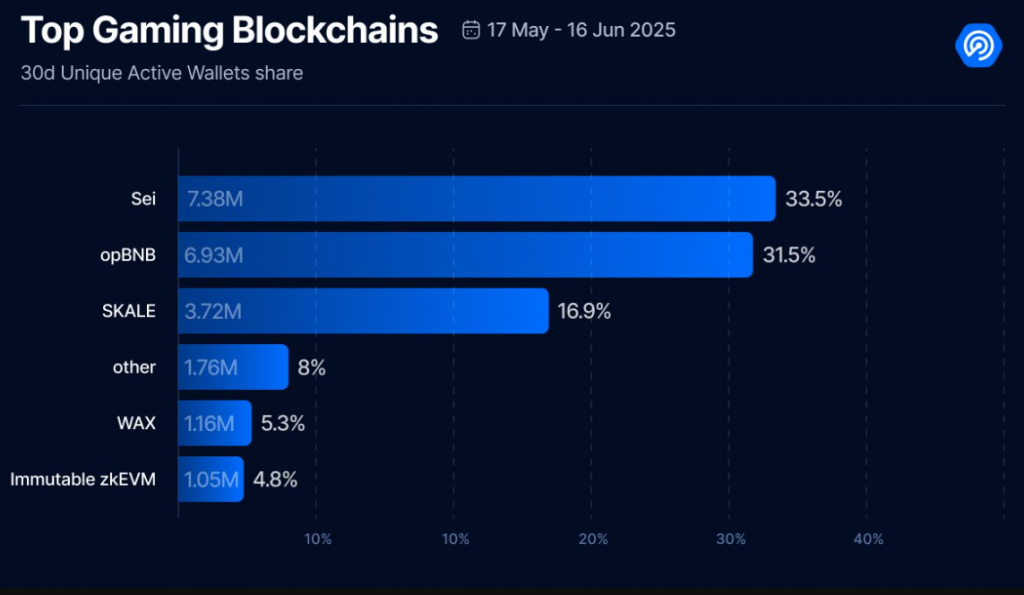Click the 30d Unique Active Wallets share subtitle
Viewport: 1024px width, 595px height.
tap(161, 73)
